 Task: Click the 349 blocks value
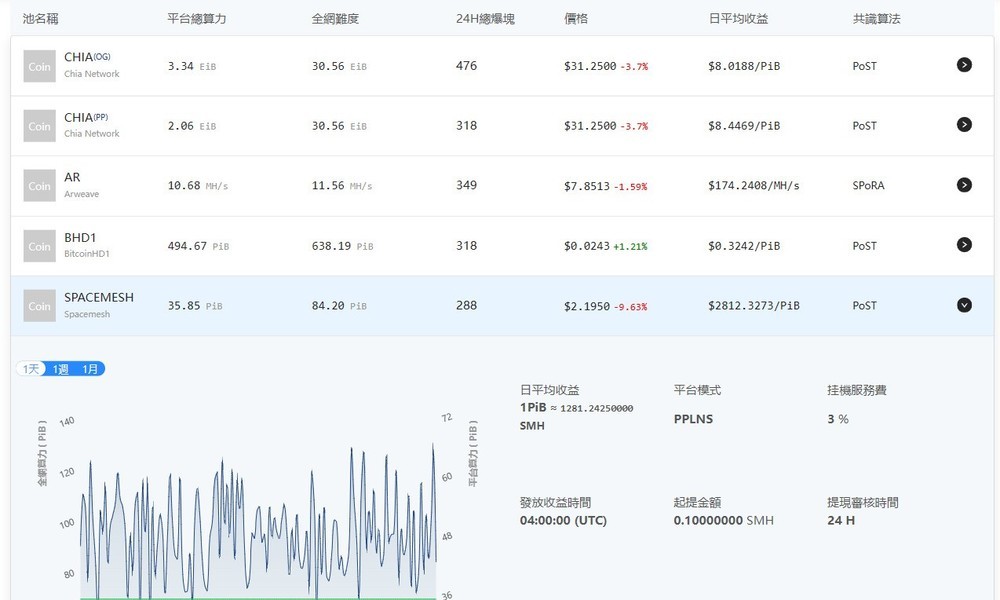[466, 185]
